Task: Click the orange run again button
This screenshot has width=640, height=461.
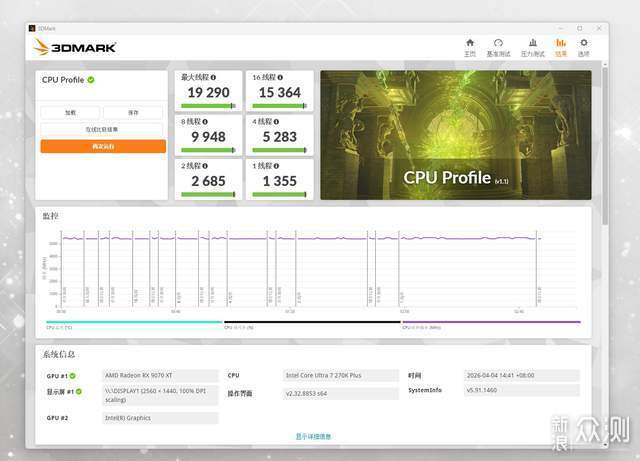Action: click(x=103, y=146)
